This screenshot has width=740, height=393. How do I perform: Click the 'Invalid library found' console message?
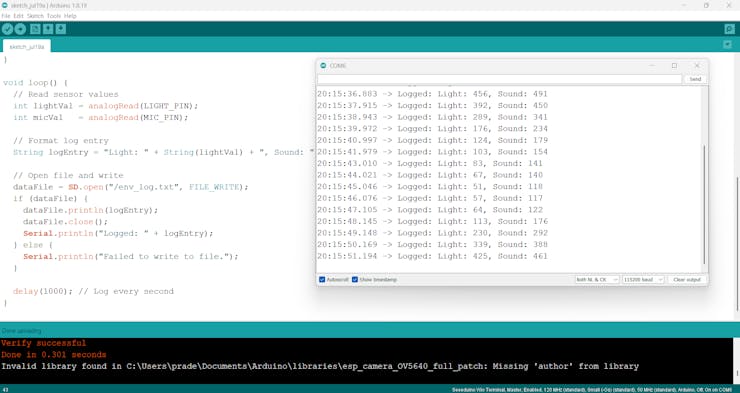tap(320, 366)
